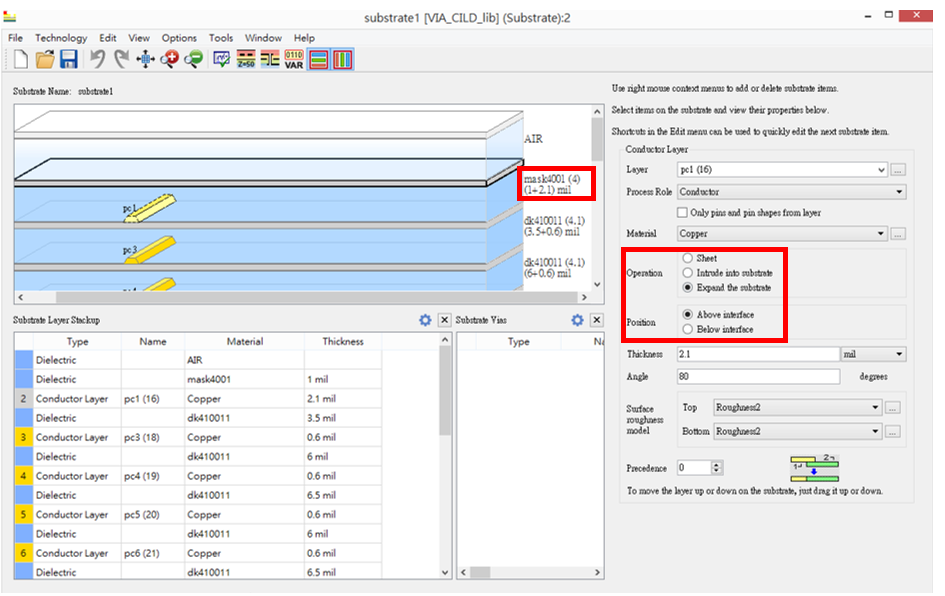Open settings gear of Substrate Layer Stackup

tap(425, 320)
